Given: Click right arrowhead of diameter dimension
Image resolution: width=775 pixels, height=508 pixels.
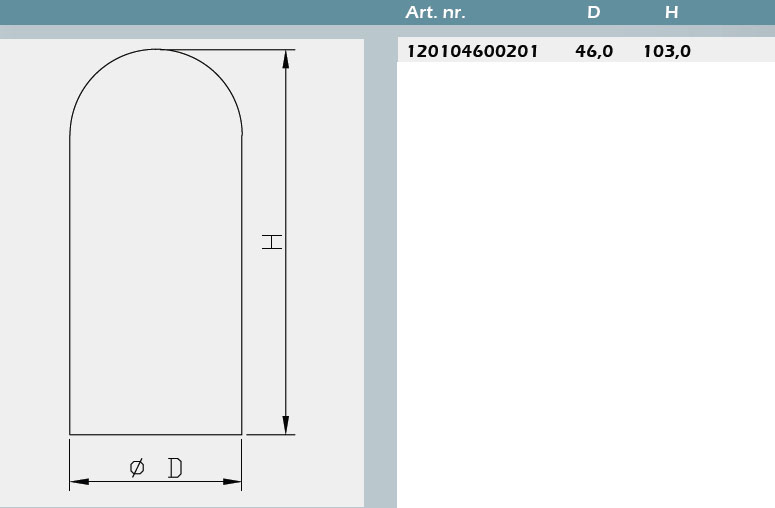Looking at the screenshot, I should click(232, 482).
